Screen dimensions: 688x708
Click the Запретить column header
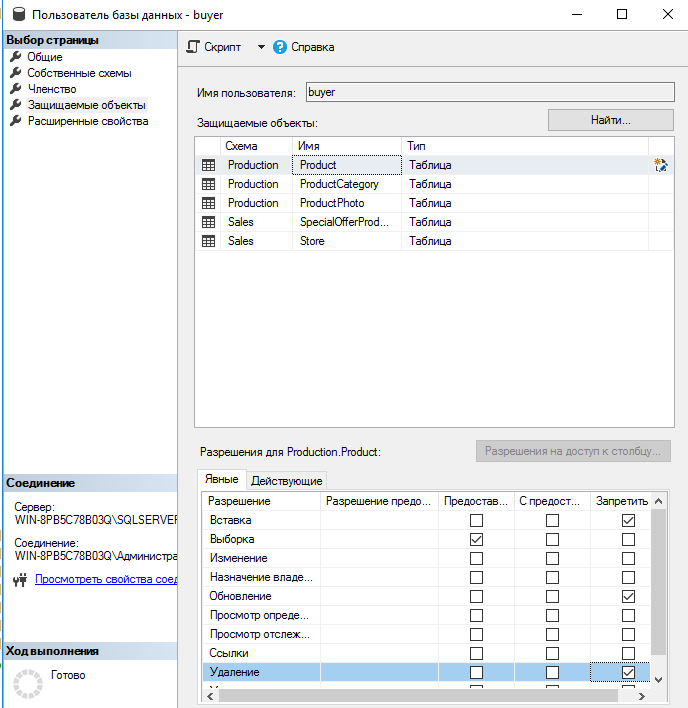click(x=621, y=501)
